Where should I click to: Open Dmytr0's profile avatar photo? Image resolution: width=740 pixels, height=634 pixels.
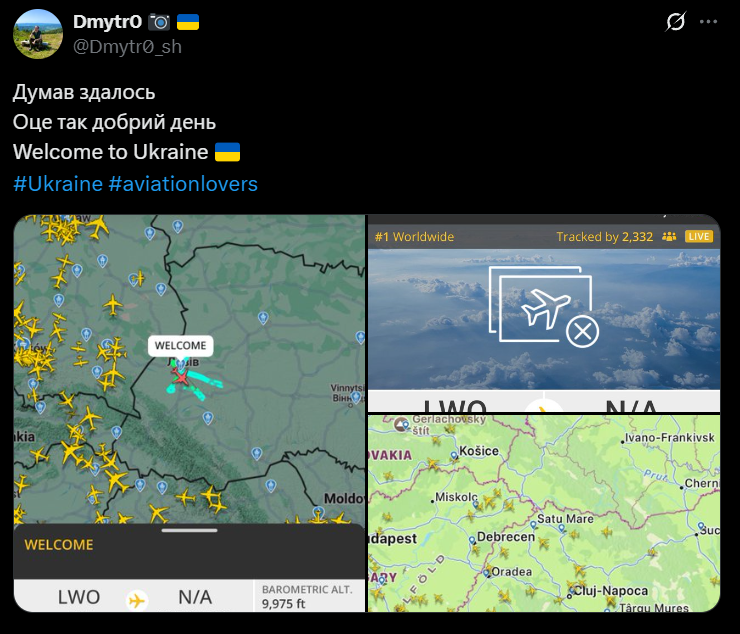pos(38,34)
